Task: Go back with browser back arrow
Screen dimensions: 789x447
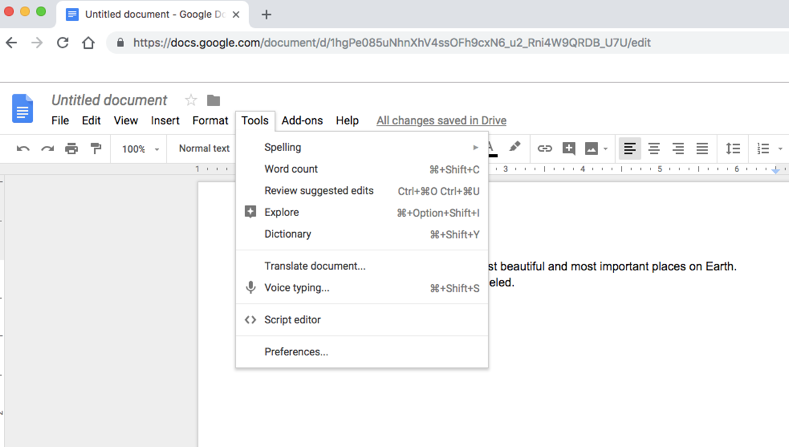Action: [12, 43]
